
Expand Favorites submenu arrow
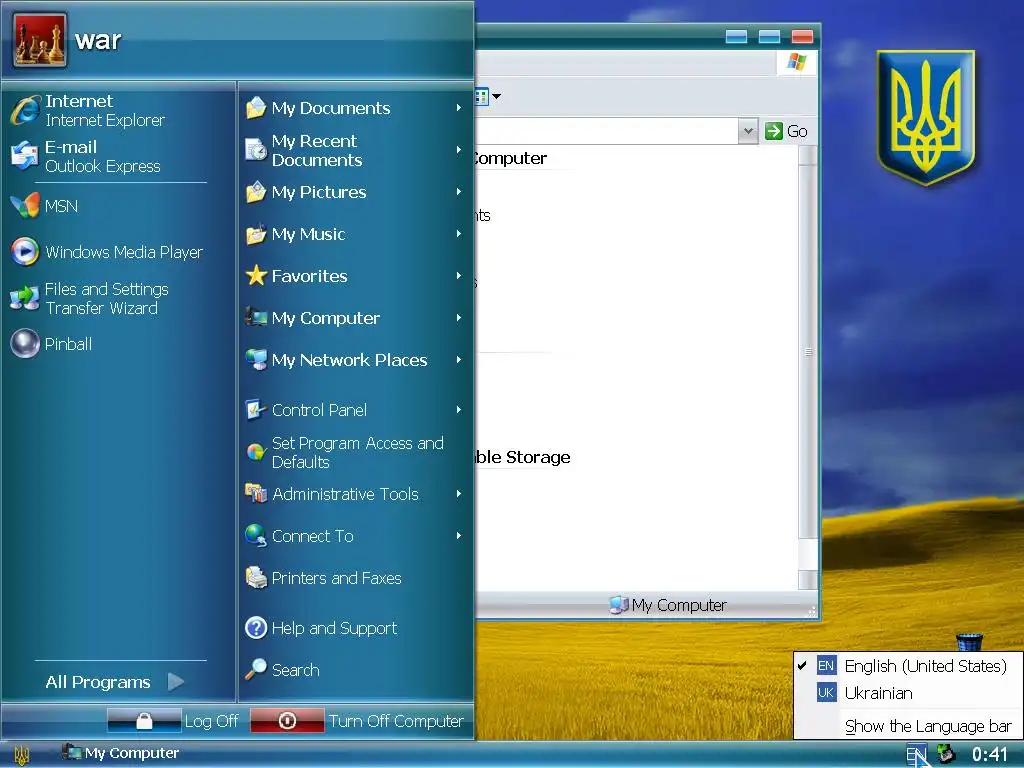459,276
